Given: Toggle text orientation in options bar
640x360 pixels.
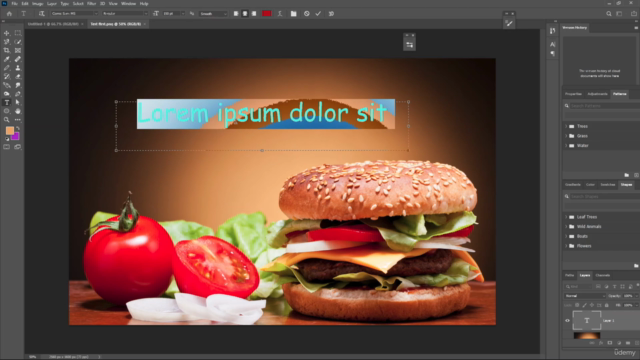Looking at the screenshot, I should [42, 13].
